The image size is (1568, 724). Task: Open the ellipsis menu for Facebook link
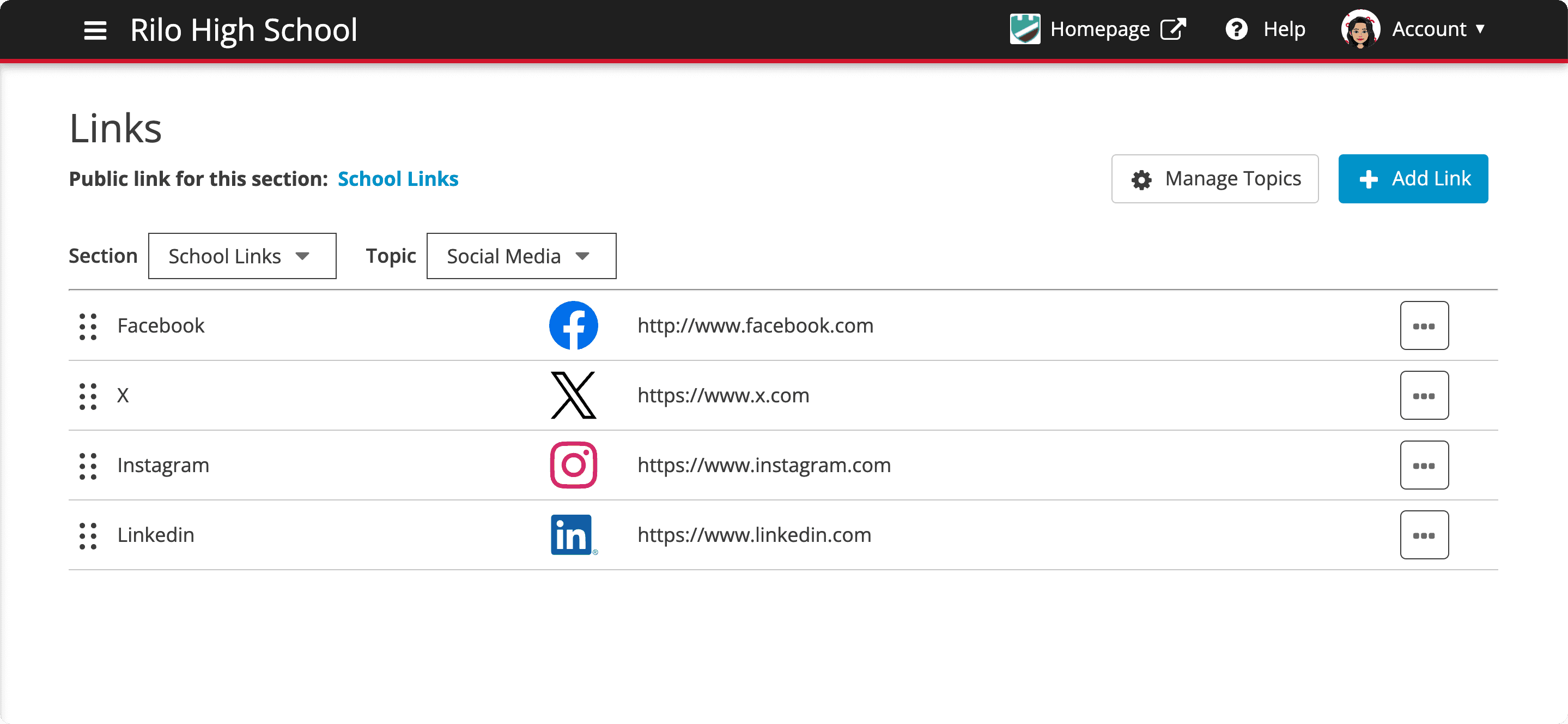pyautogui.click(x=1424, y=325)
